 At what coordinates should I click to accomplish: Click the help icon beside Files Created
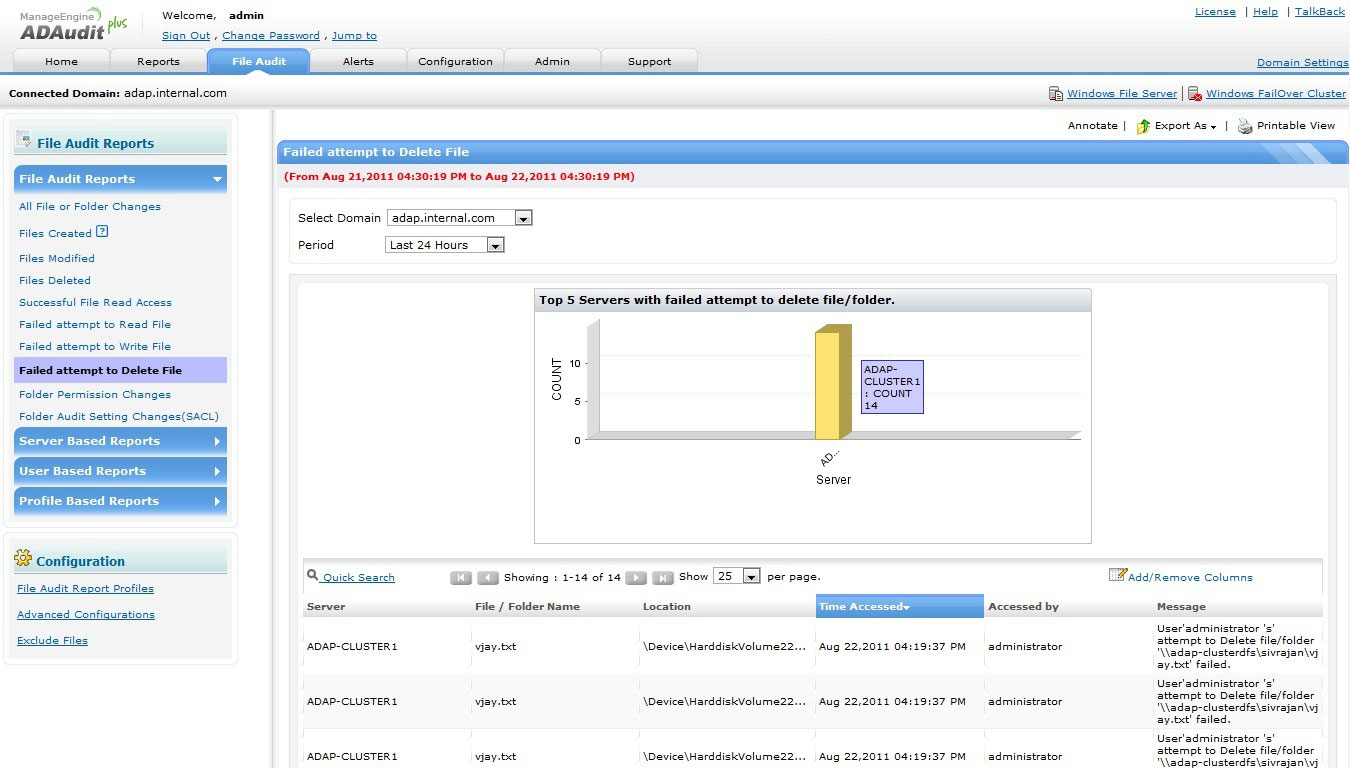coord(102,232)
